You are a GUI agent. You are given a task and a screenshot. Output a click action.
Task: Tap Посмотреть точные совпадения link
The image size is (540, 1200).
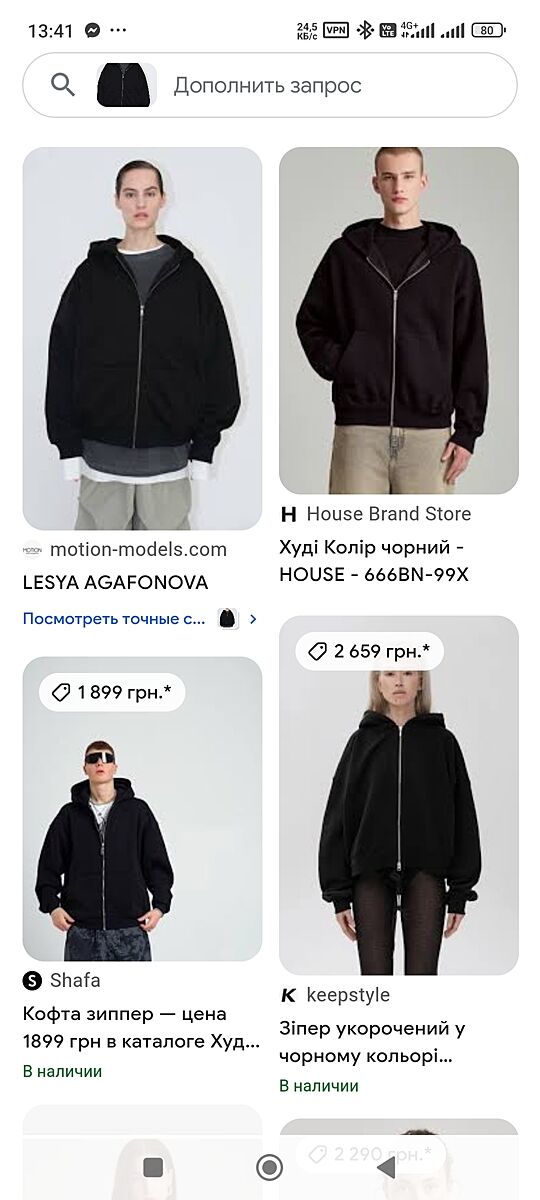click(114, 619)
